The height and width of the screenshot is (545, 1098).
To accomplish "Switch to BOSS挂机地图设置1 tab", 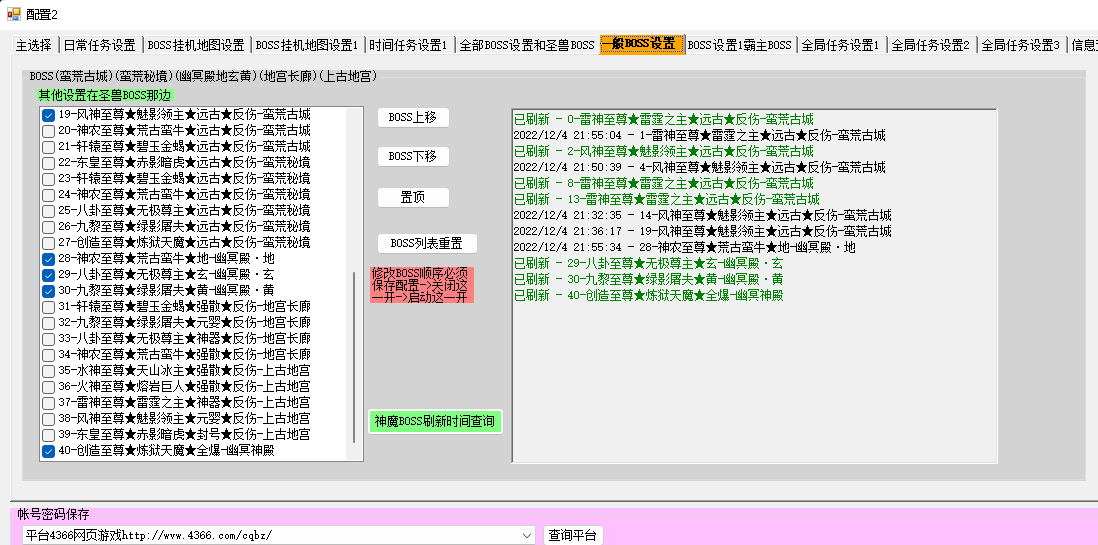I will click(x=307, y=46).
